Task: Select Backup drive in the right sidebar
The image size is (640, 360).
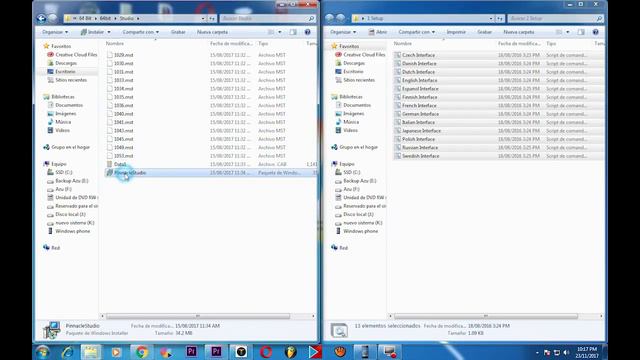Action: pyautogui.click(x=359, y=180)
